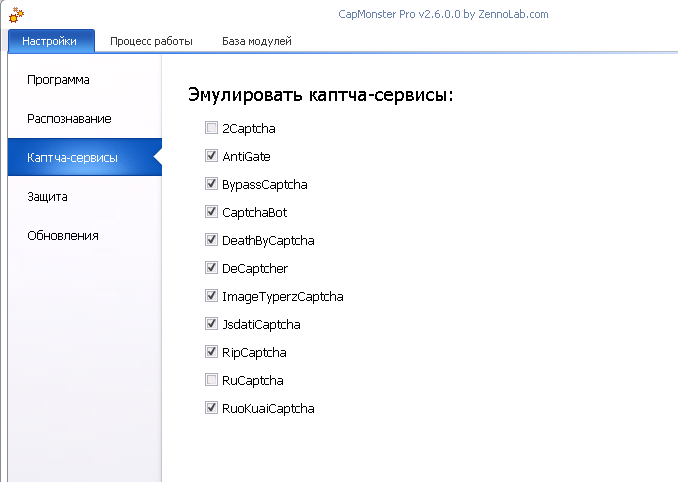Click the CaptchaBot label text
Image resolution: width=678 pixels, height=482 pixels.
[255, 213]
